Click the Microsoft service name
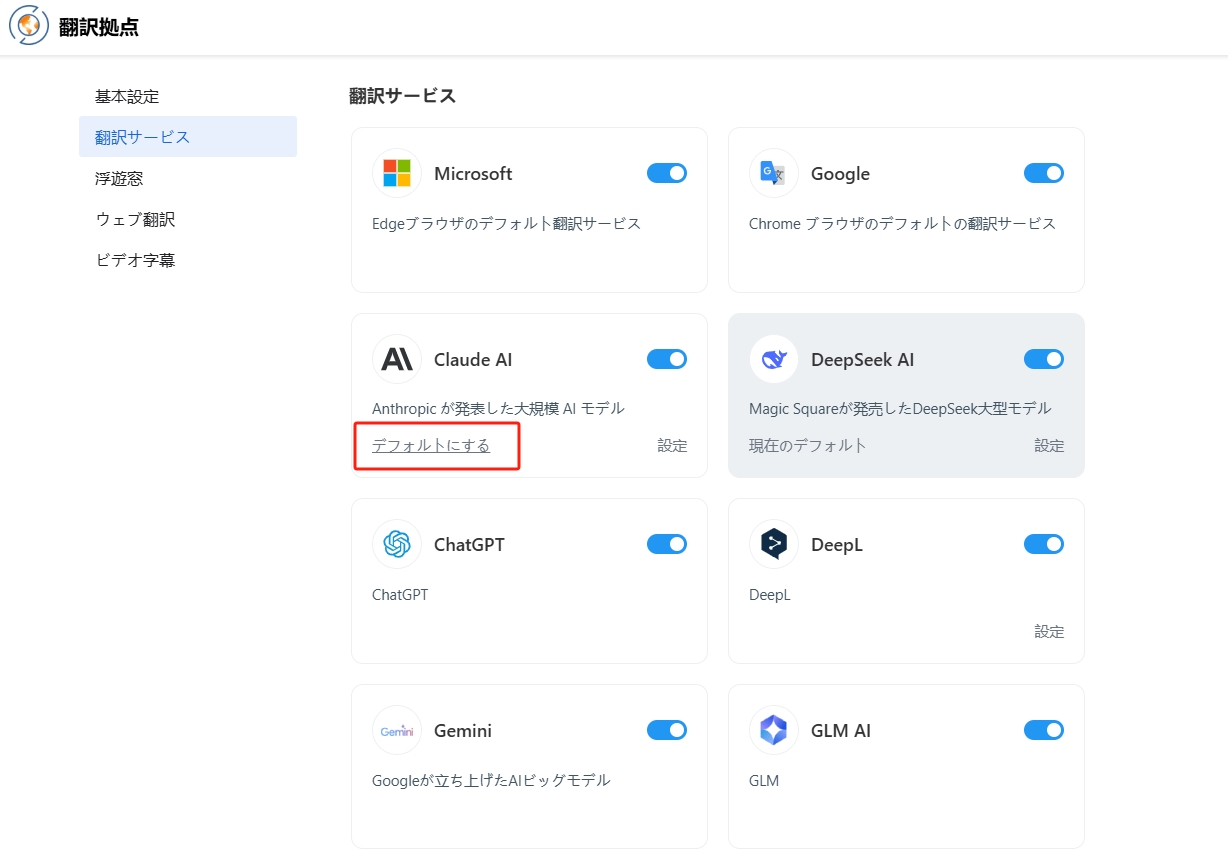 tap(473, 173)
